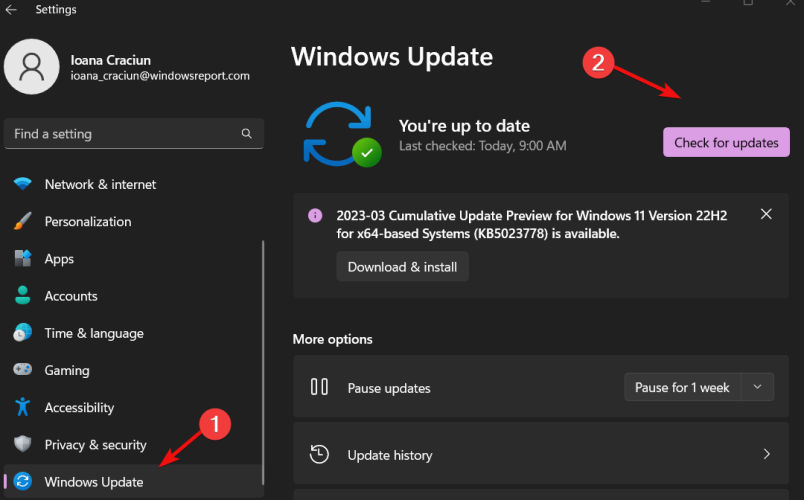
Task: Click the Check for updates button
Action: tap(726, 142)
